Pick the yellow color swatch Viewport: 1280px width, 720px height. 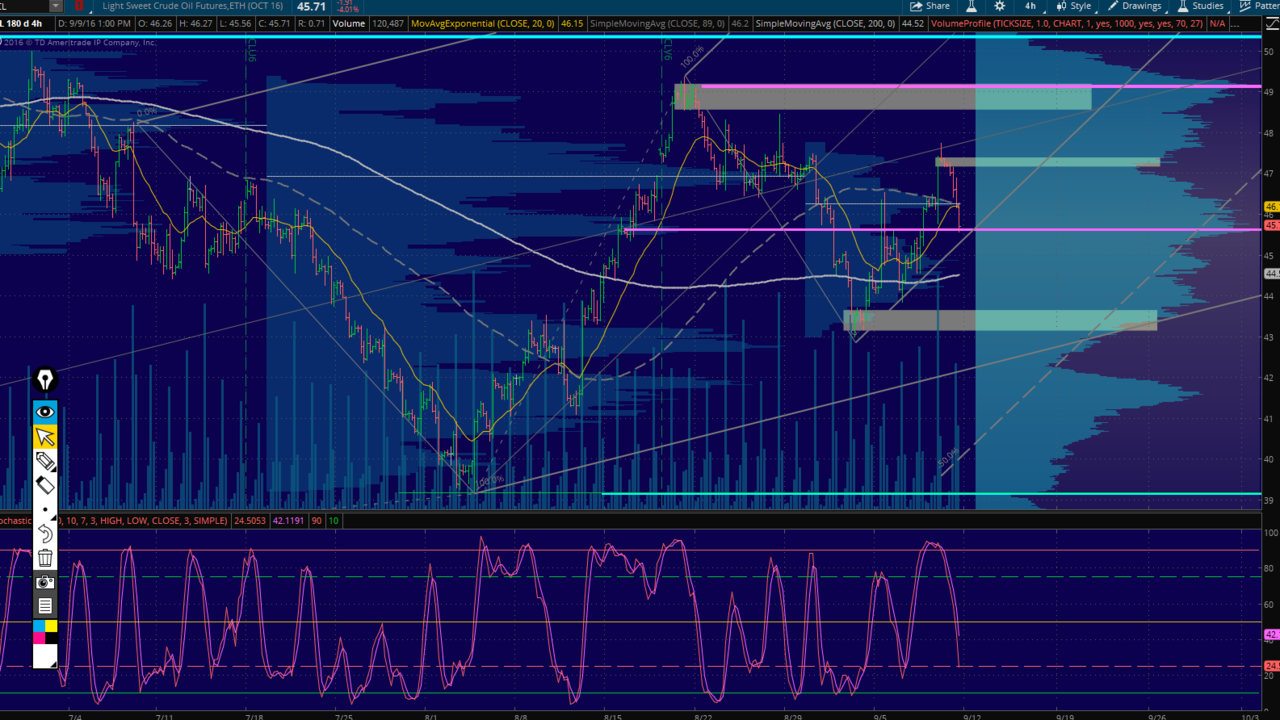[51, 626]
